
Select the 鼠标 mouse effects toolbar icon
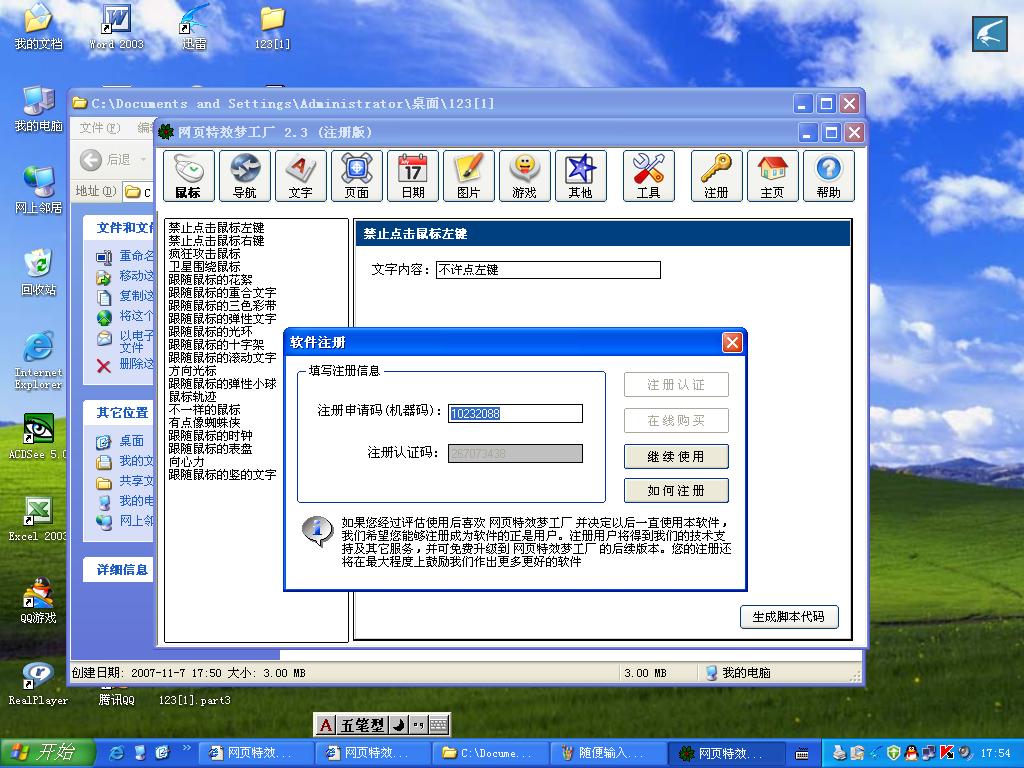188,176
